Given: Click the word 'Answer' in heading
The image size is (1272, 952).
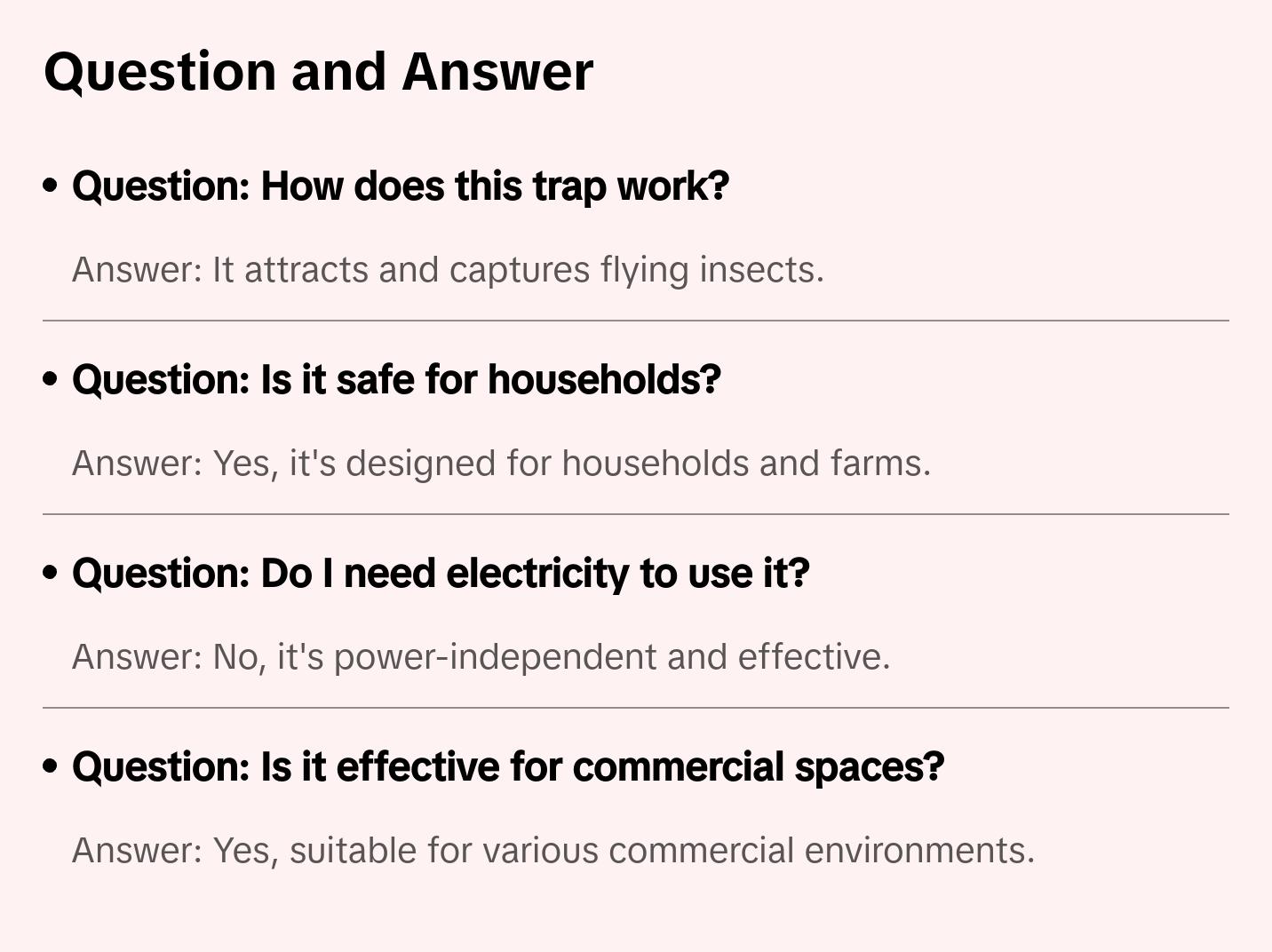Looking at the screenshot, I should [x=497, y=71].
